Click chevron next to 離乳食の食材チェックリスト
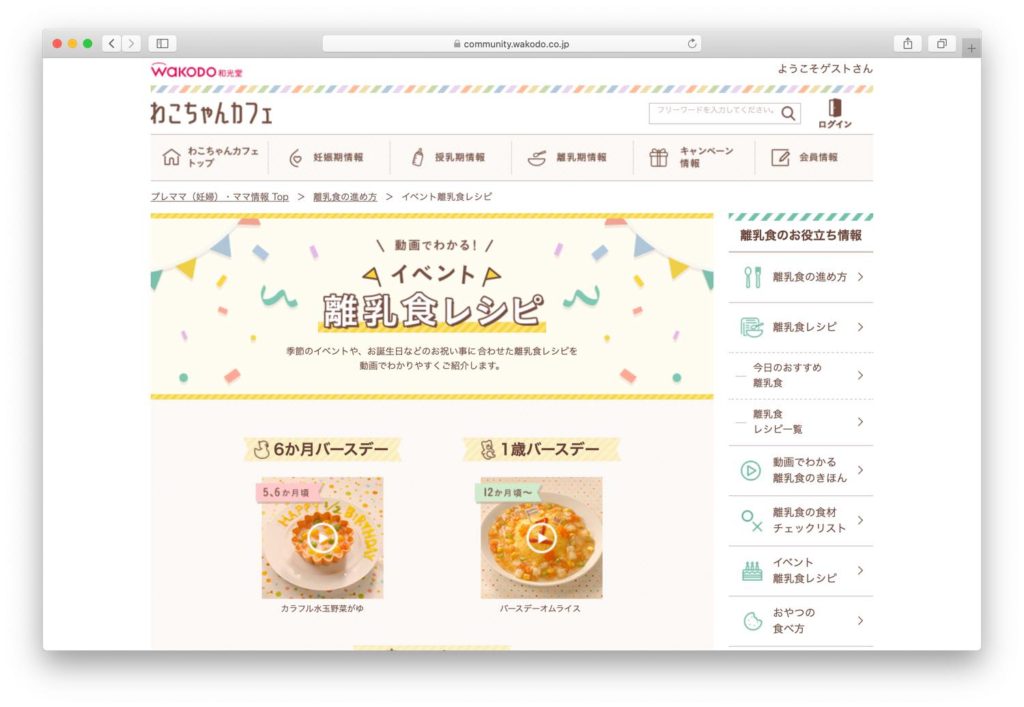1024x707 pixels. 861,520
